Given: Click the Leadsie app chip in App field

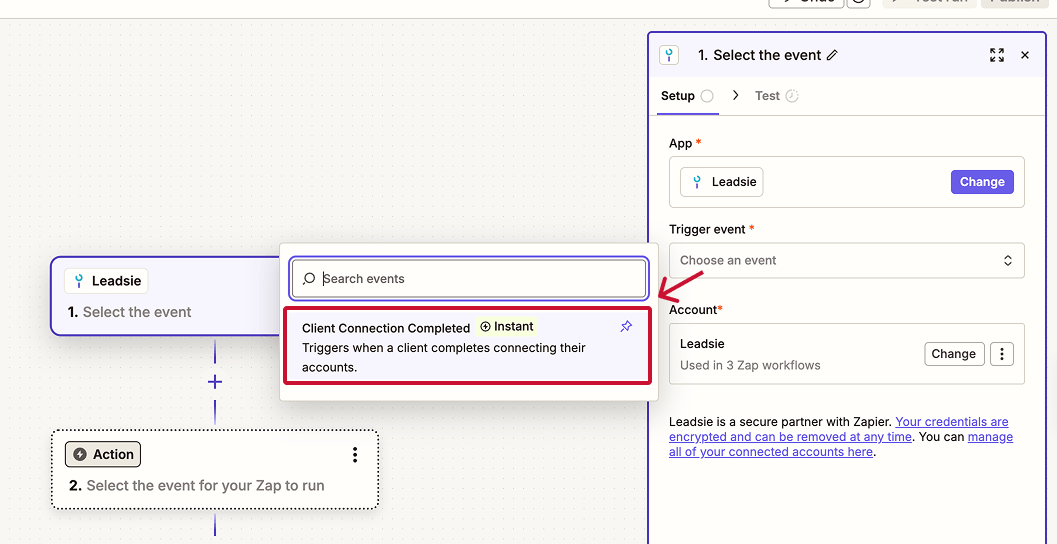Looking at the screenshot, I should point(721,182).
